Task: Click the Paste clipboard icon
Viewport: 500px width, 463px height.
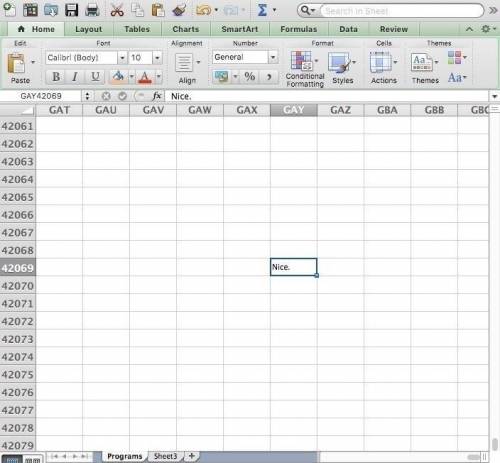Action: tap(16, 63)
